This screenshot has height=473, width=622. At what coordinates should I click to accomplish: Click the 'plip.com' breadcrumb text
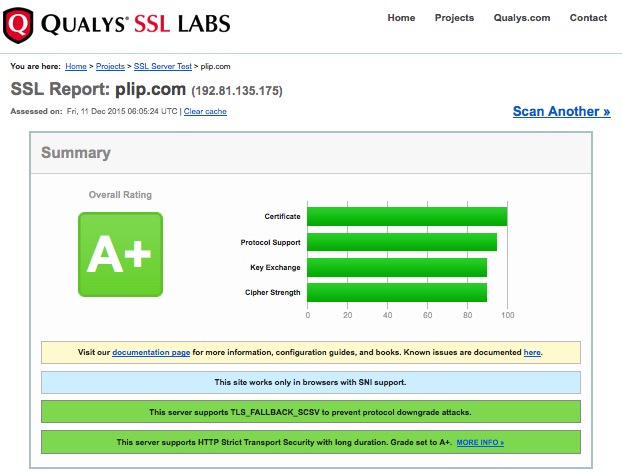click(x=215, y=66)
